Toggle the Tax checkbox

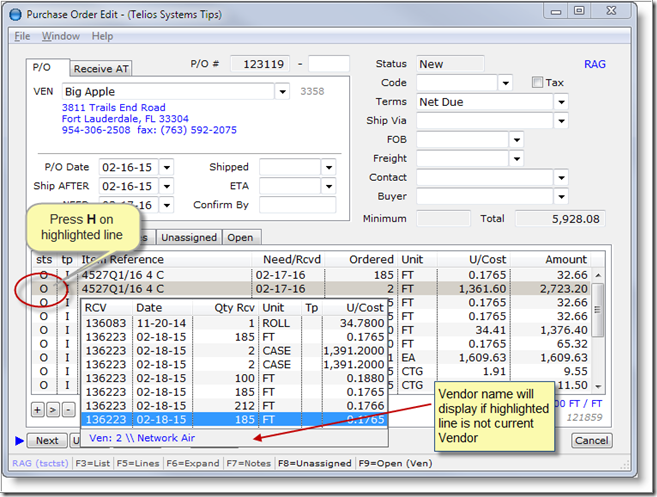coord(537,83)
